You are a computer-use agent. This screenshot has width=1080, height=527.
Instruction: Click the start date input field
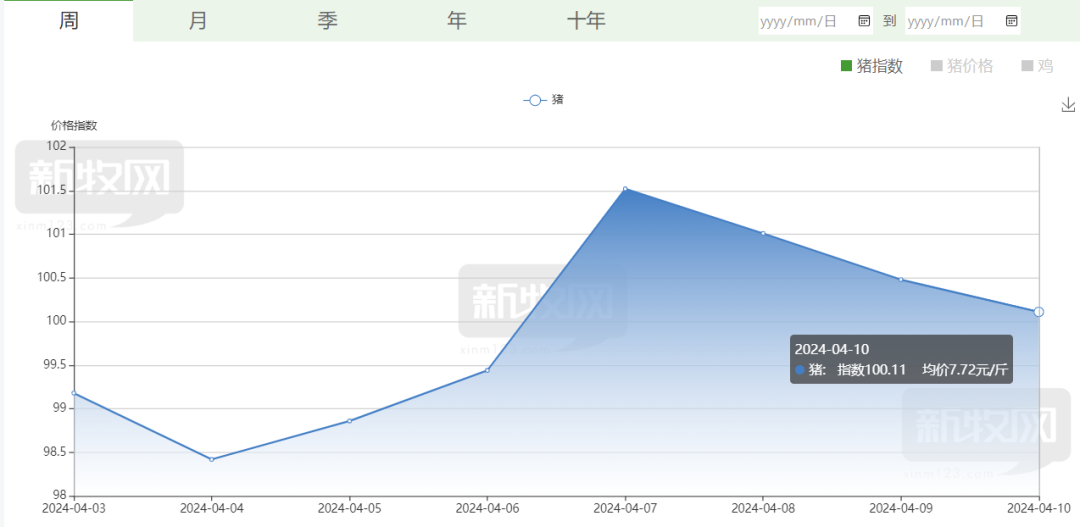tap(816, 21)
